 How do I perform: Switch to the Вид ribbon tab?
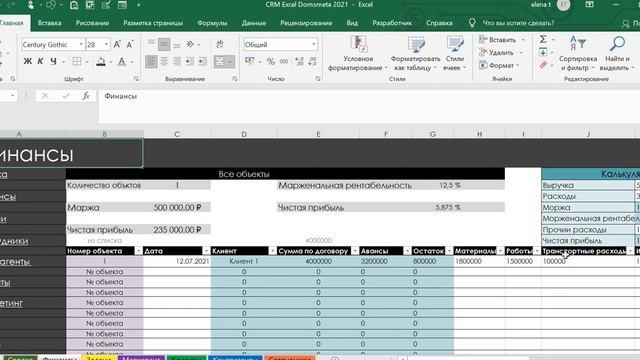(352, 23)
